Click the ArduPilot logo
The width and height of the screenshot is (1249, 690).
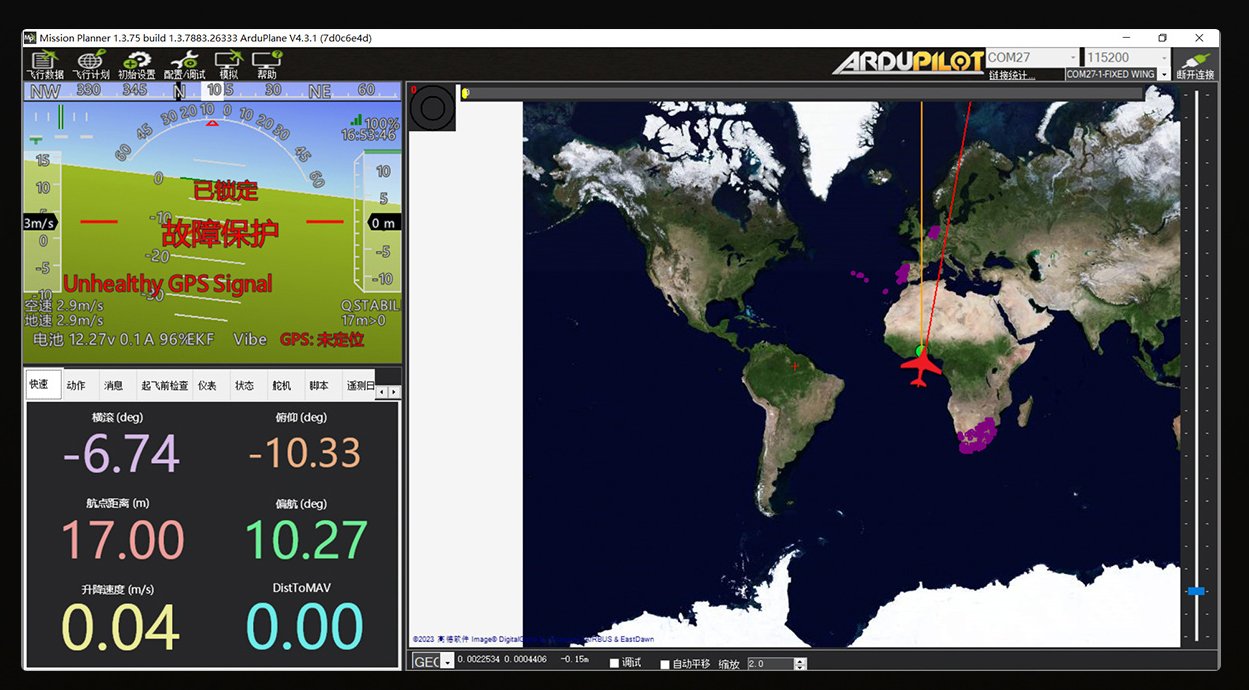(x=908, y=62)
